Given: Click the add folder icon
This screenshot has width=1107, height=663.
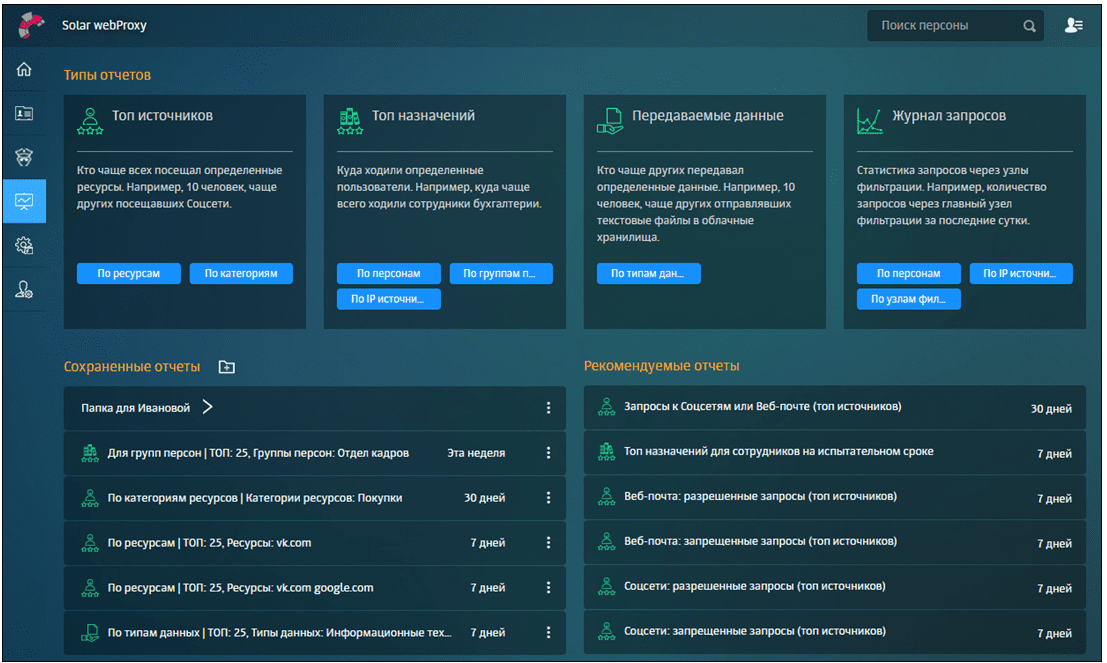Looking at the screenshot, I should [227, 367].
